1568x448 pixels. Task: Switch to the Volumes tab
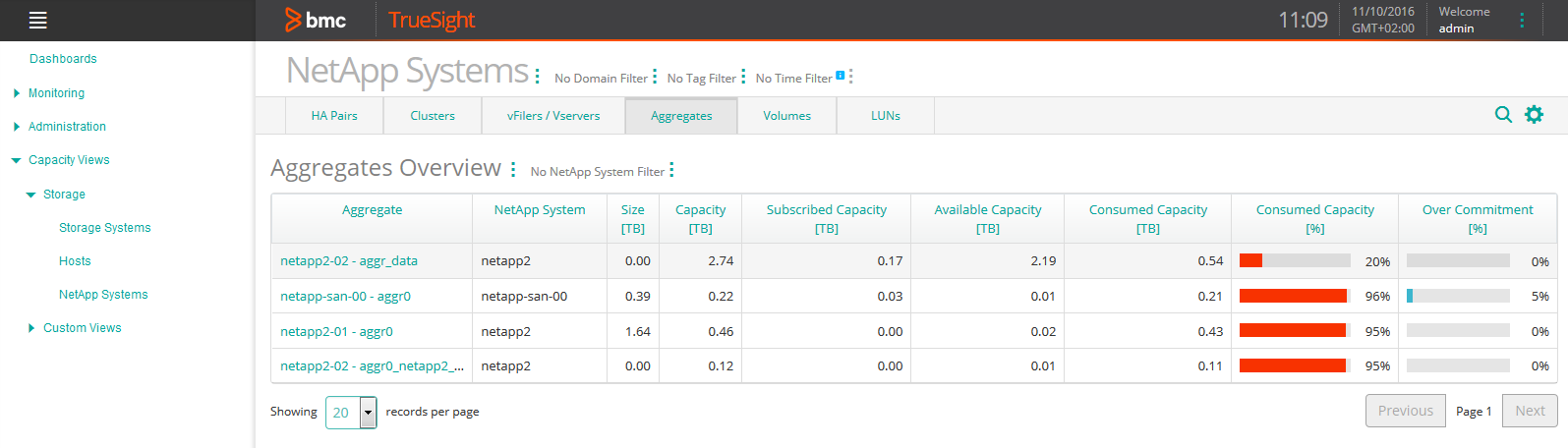click(787, 116)
